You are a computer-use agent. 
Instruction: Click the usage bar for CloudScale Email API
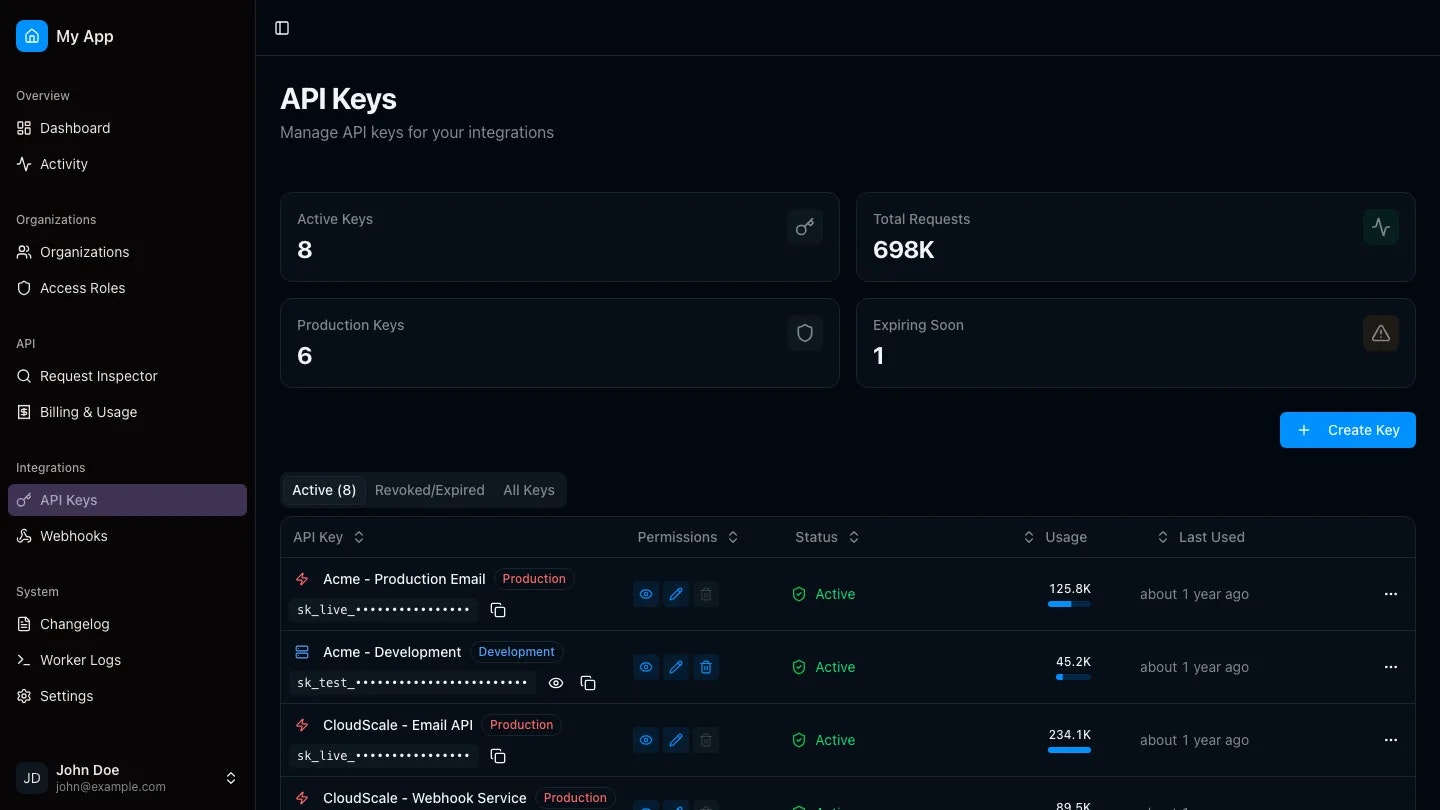[x=1070, y=749]
